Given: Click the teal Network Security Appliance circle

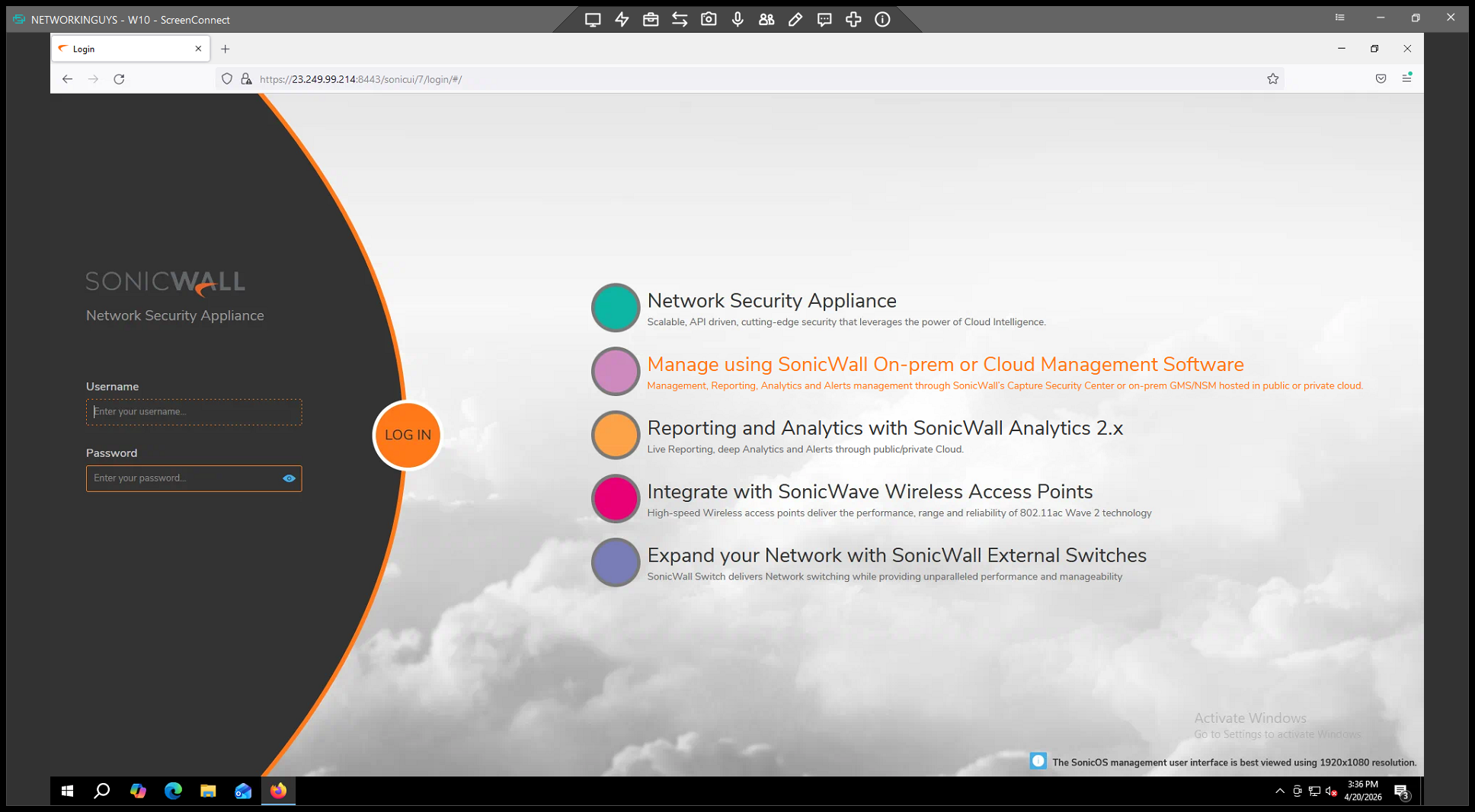Looking at the screenshot, I should tap(615, 308).
